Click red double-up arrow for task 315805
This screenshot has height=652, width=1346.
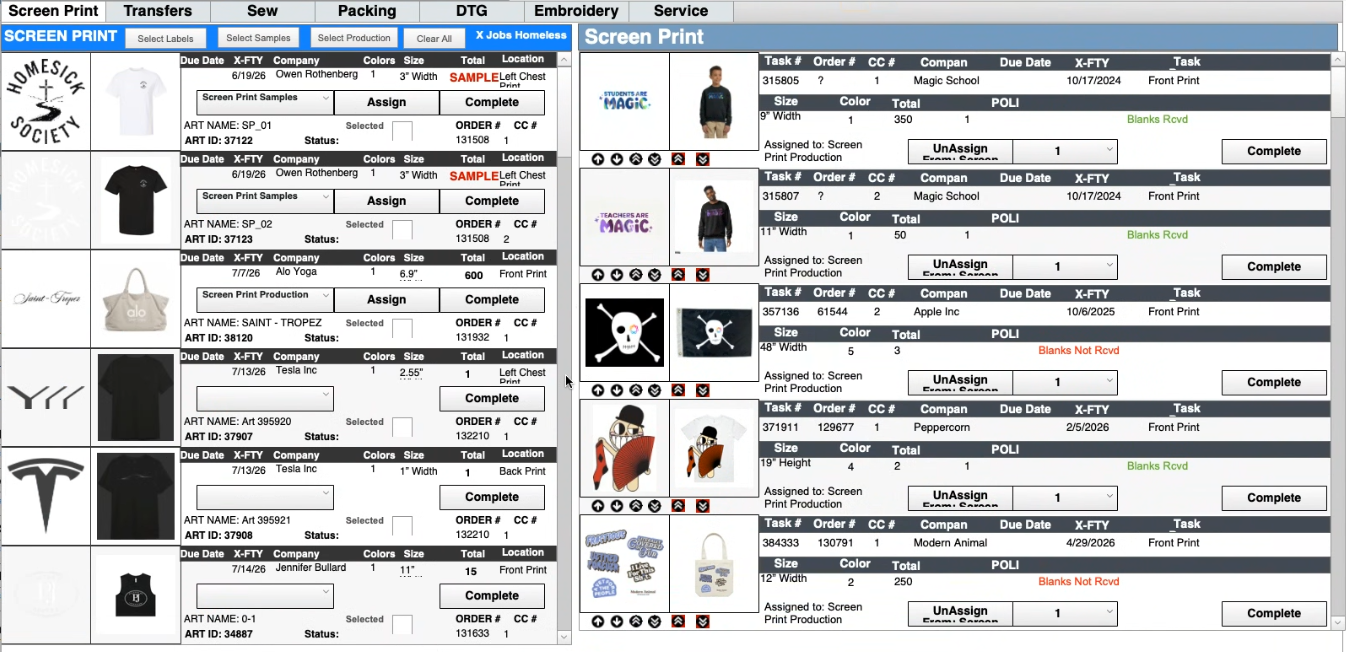coord(678,159)
